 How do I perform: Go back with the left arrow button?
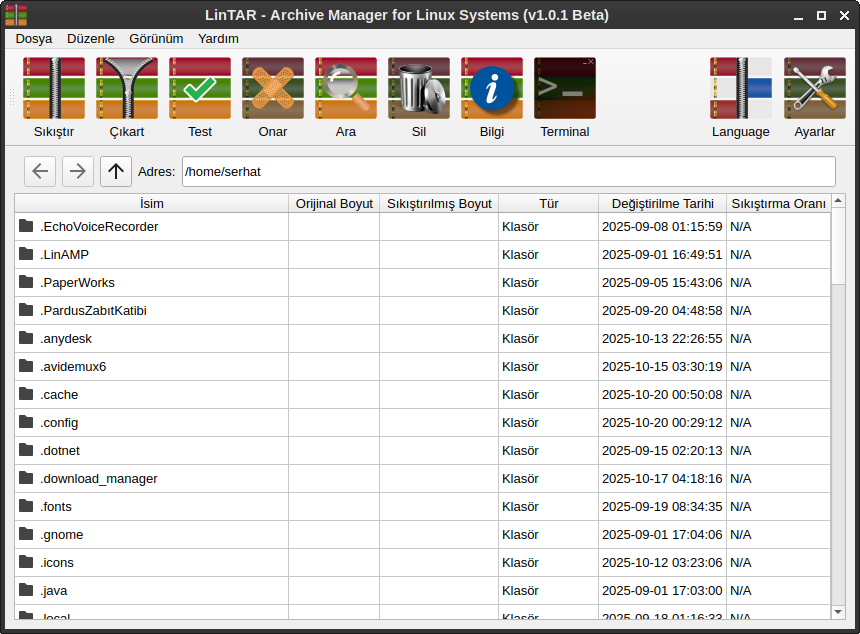tap(40, 171)
